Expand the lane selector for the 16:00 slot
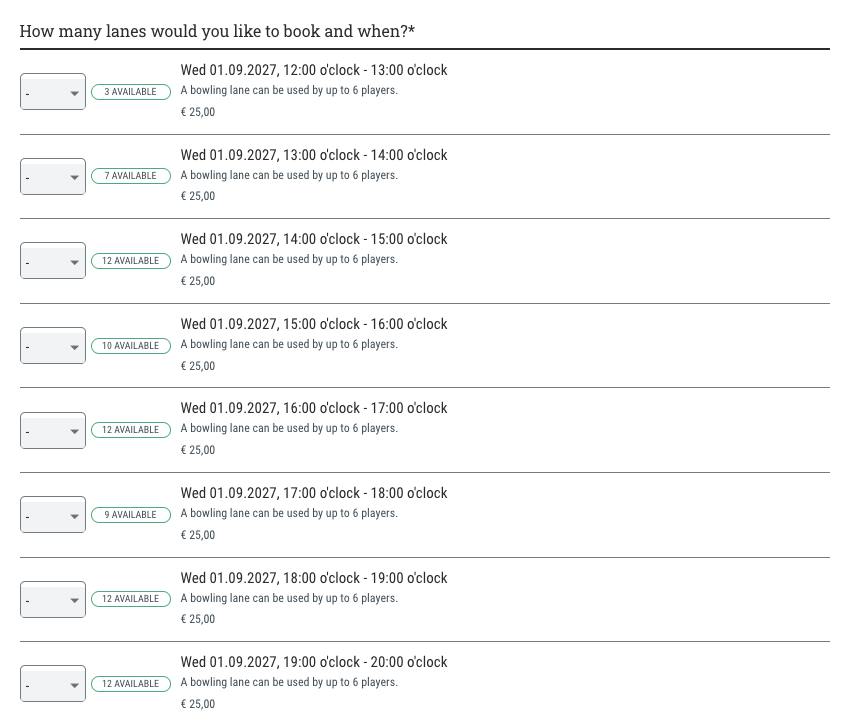 (x=52, y=430)
